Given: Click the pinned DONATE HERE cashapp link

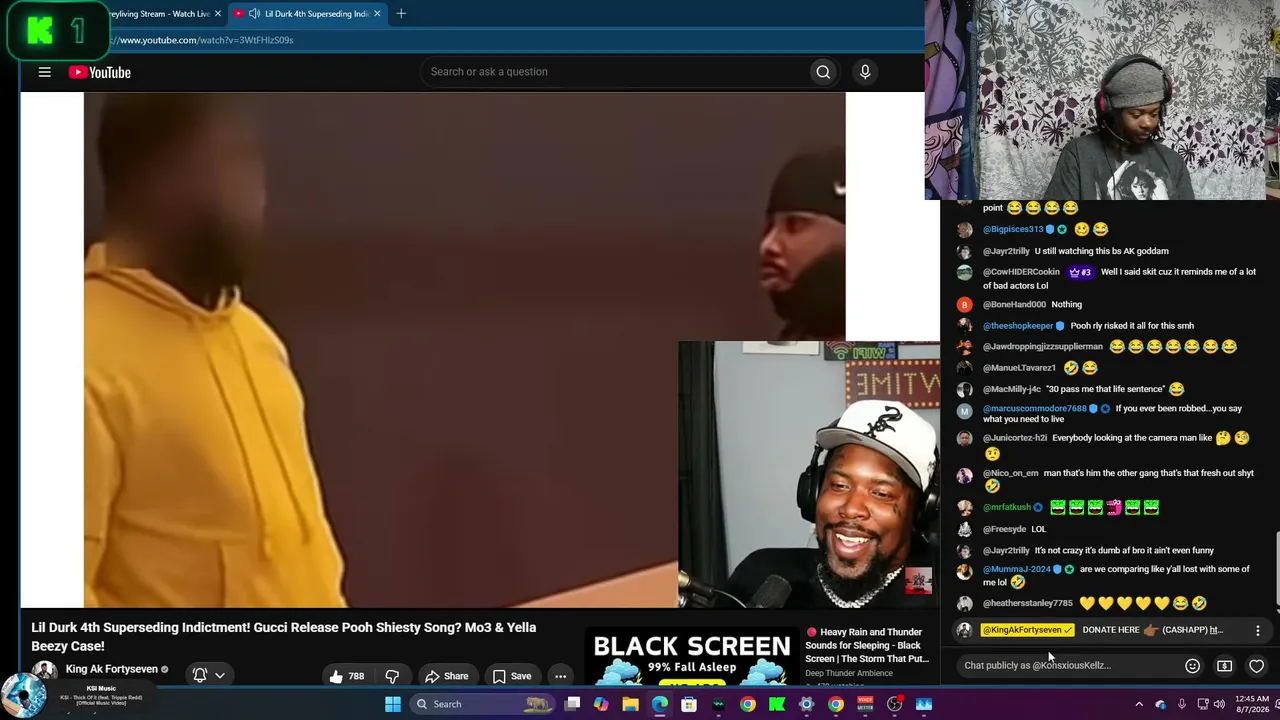Looking at the screenshot, I should click(1152, 631).
